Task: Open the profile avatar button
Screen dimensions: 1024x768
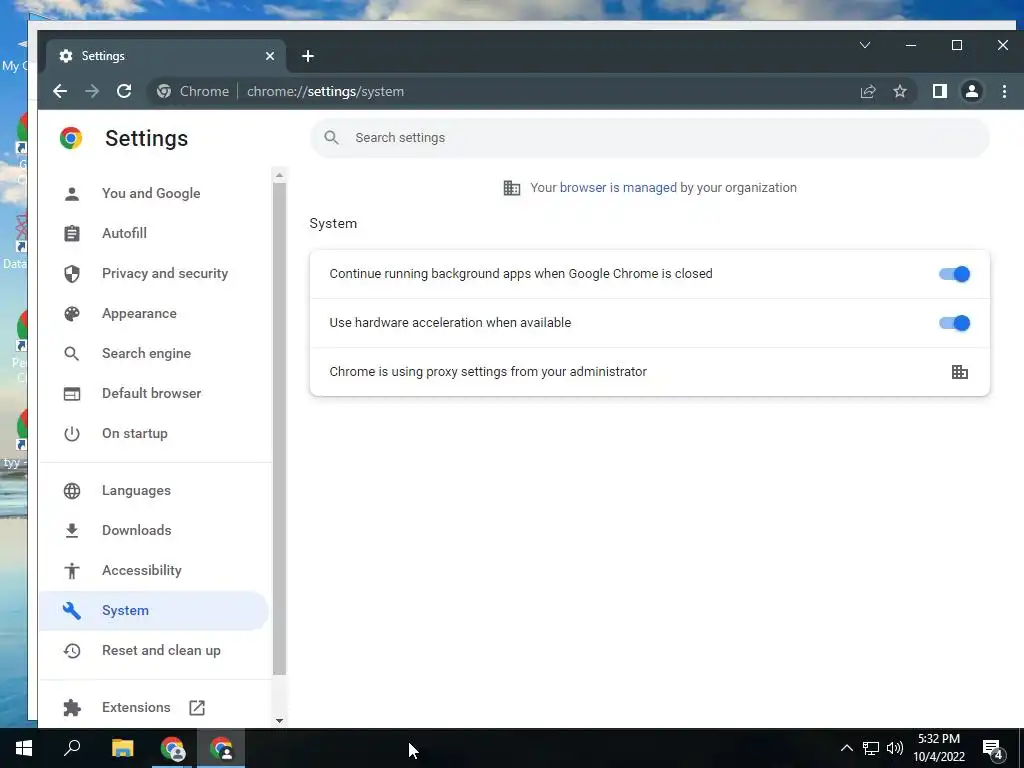Action: (972, 91)
